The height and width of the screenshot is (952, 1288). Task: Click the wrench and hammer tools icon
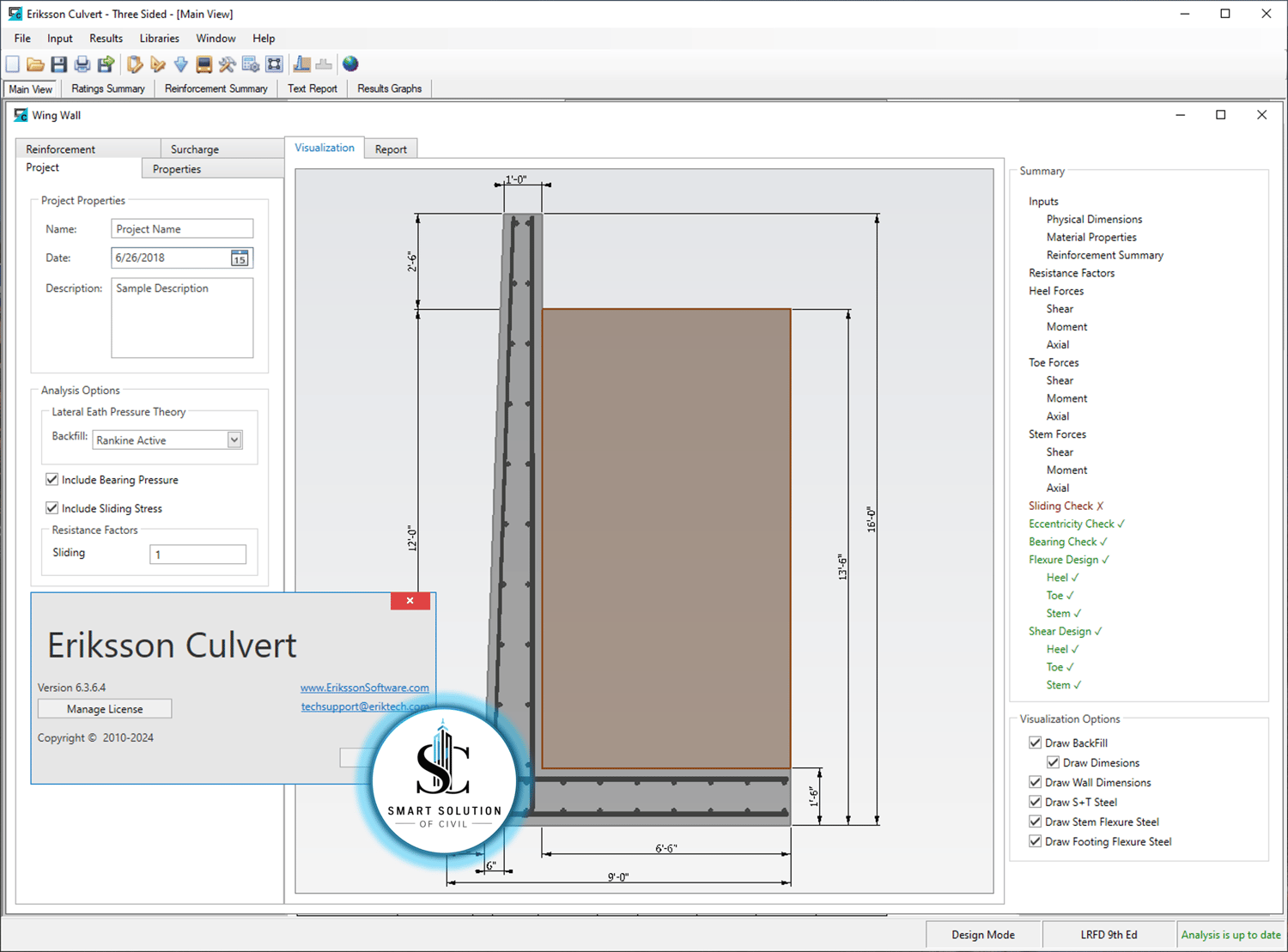[227, 64]
